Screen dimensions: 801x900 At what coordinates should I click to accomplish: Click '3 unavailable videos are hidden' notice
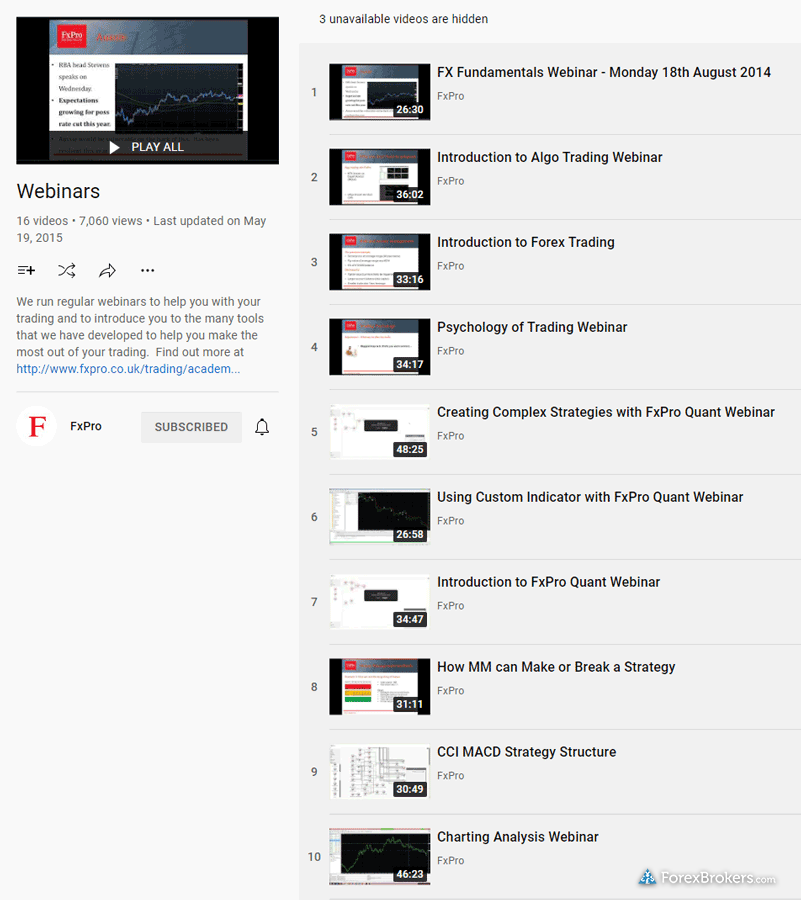403,19
